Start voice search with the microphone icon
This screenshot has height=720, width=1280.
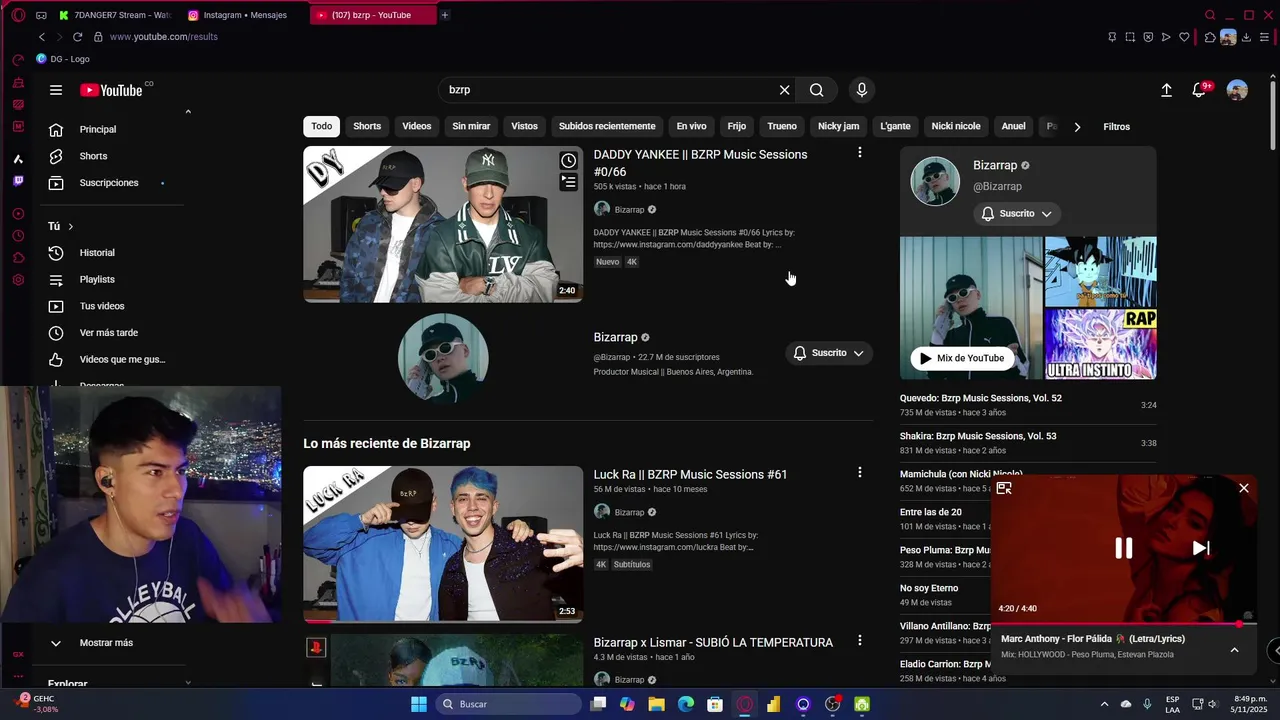(x=862, y=90)
